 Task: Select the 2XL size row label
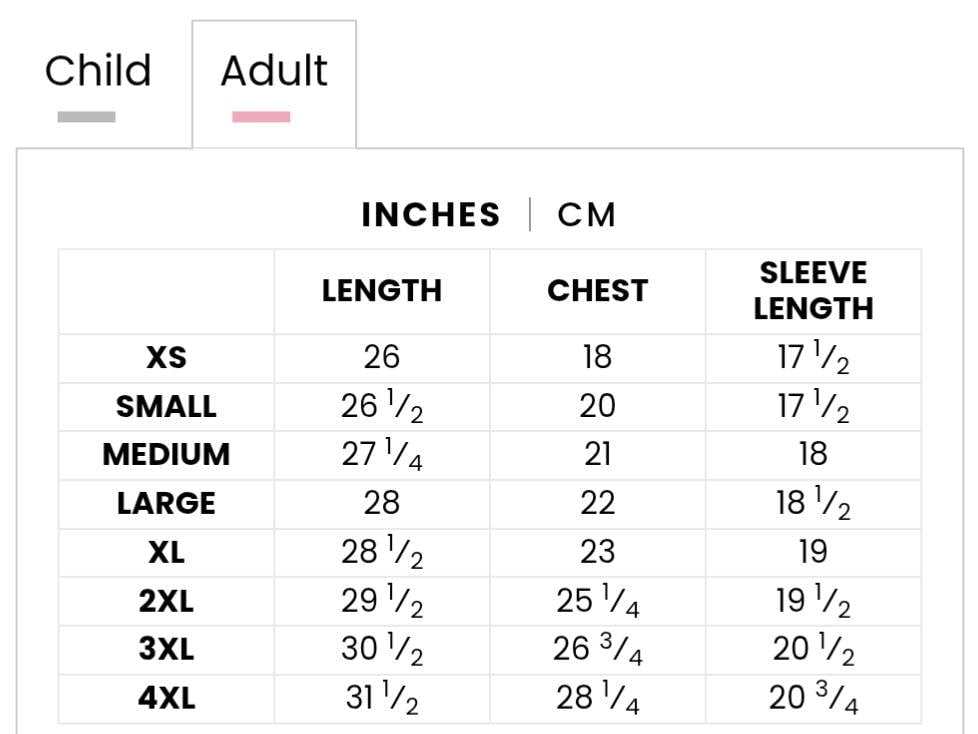pyautogui.click(x=167, y=601)
